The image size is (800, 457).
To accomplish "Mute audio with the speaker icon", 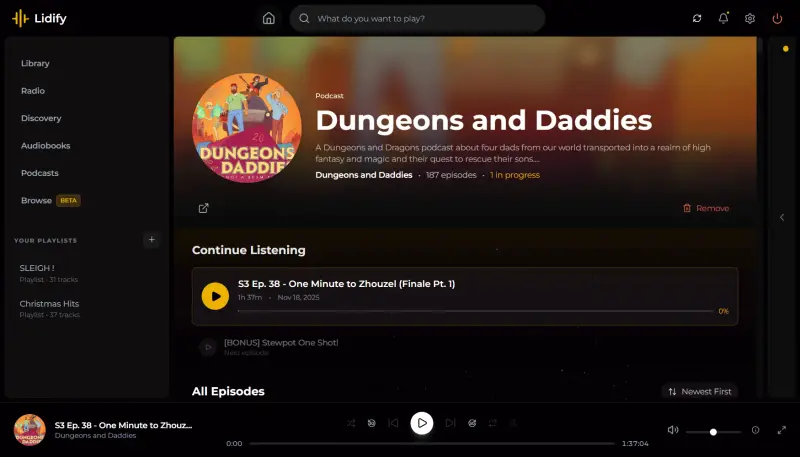I will click(x=673, y=430).
